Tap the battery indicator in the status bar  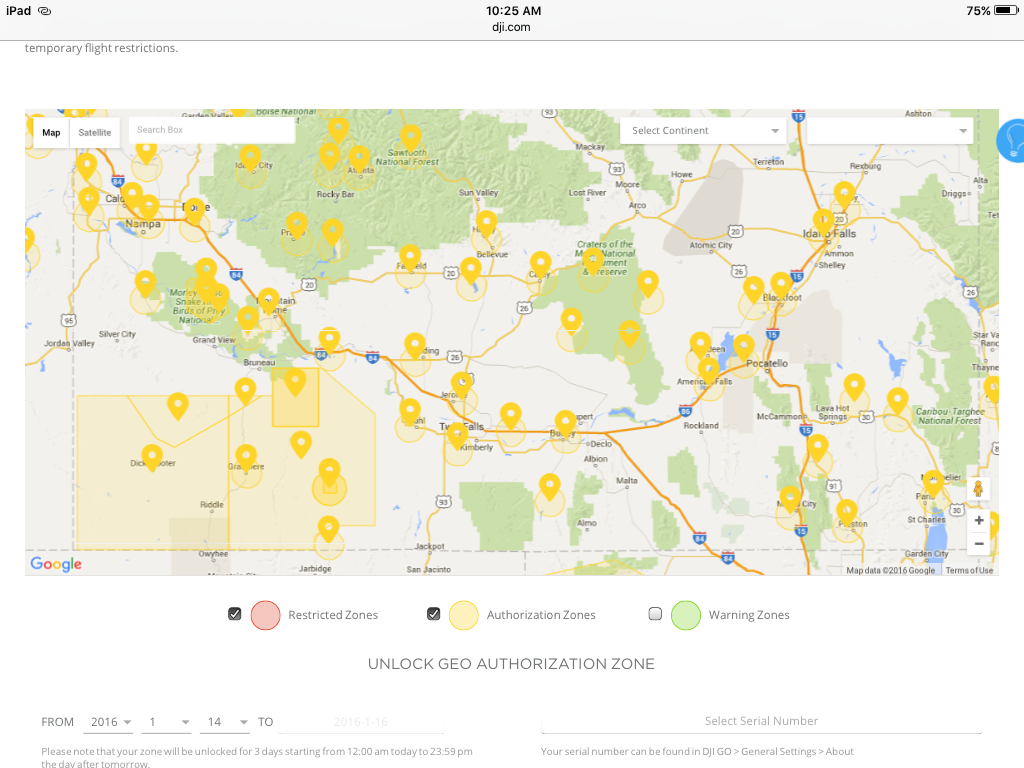coord(1006,11)
